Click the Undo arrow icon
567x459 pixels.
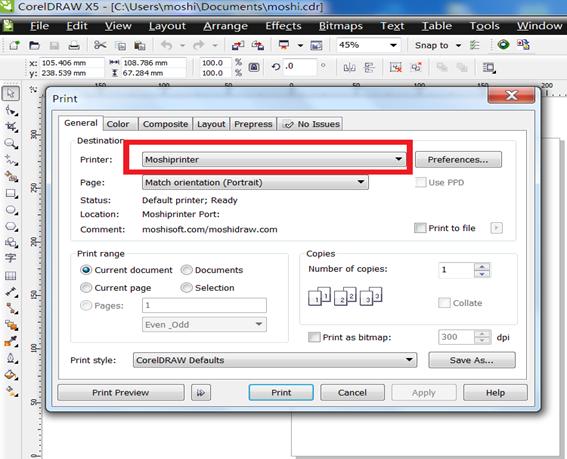tap(166, 45)
